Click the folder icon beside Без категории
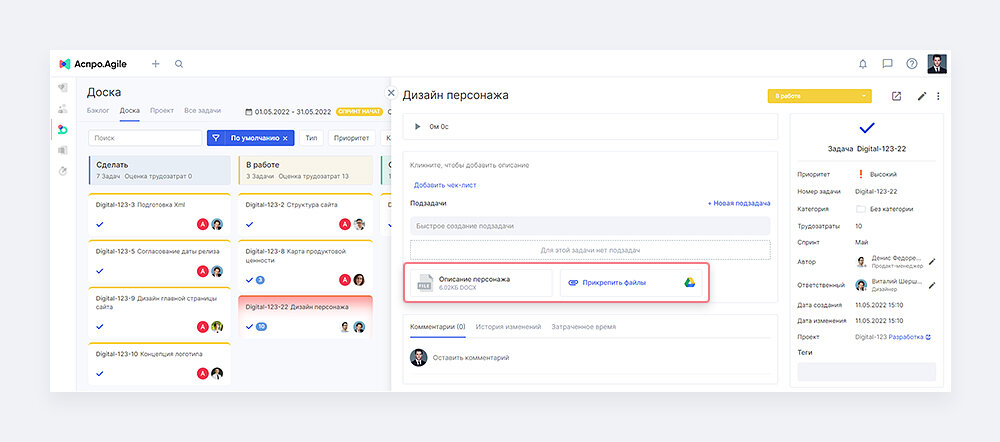 click(x=860, y=209)
